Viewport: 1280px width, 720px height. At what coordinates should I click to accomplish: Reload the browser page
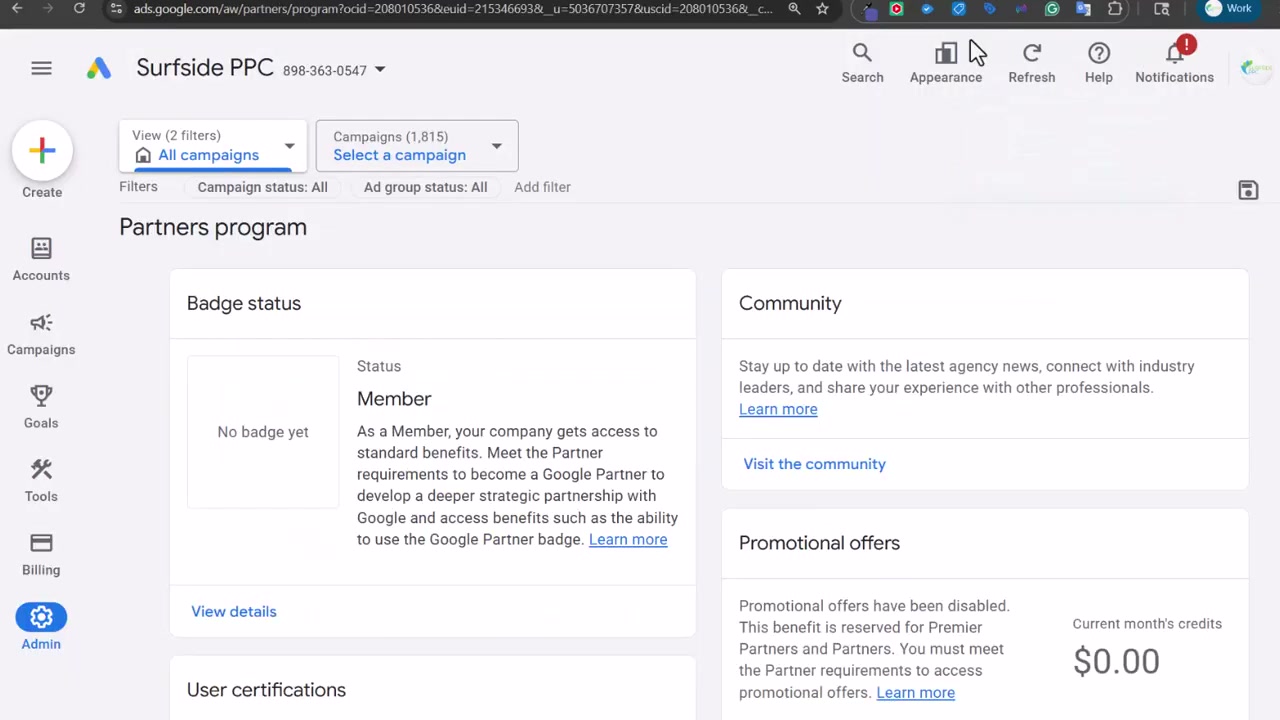pyautogui.click(x=79, y=9)
